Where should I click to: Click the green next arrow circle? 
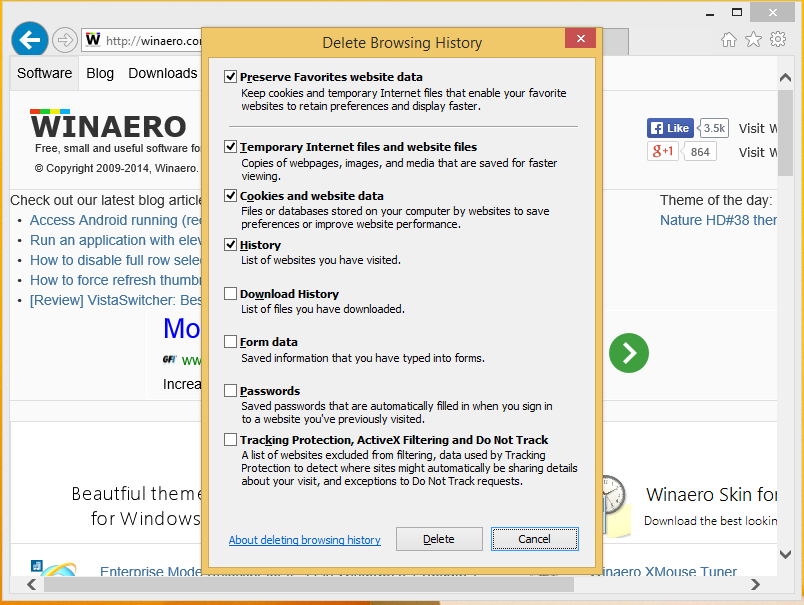tap(629, 353)
